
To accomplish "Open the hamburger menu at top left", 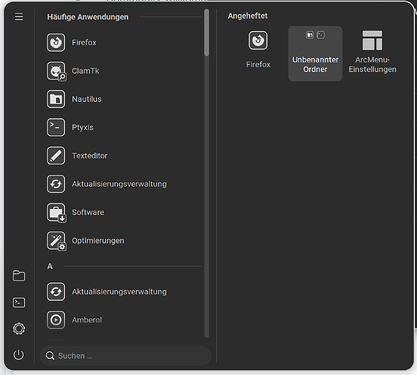I will (x=19, y=17).
